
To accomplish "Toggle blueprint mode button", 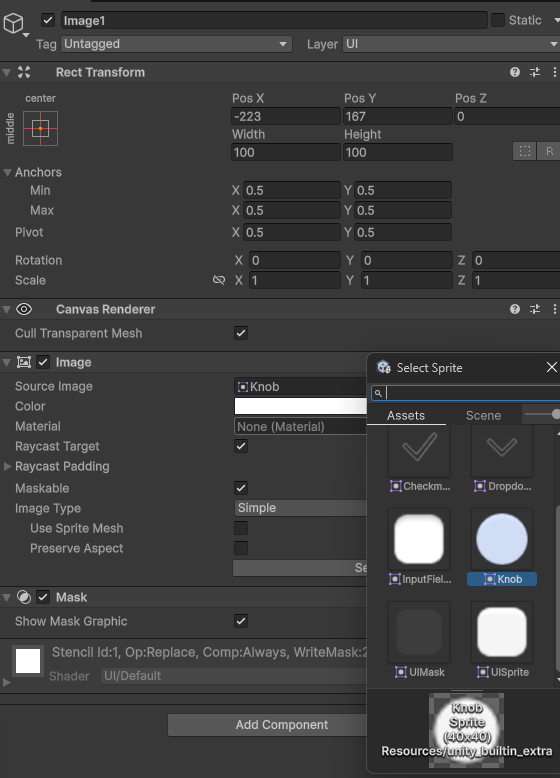I will click(x=525, y=151).
